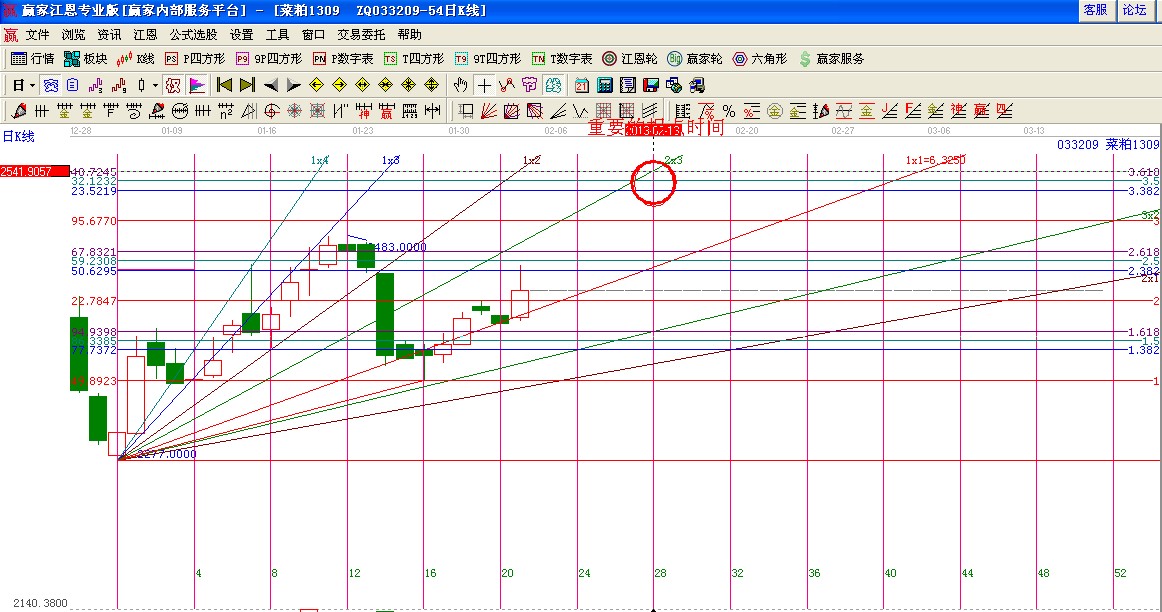Activate the crosshair cursor tool
This screenshot has width=1162, height=612.
click(x=484, y=85)
